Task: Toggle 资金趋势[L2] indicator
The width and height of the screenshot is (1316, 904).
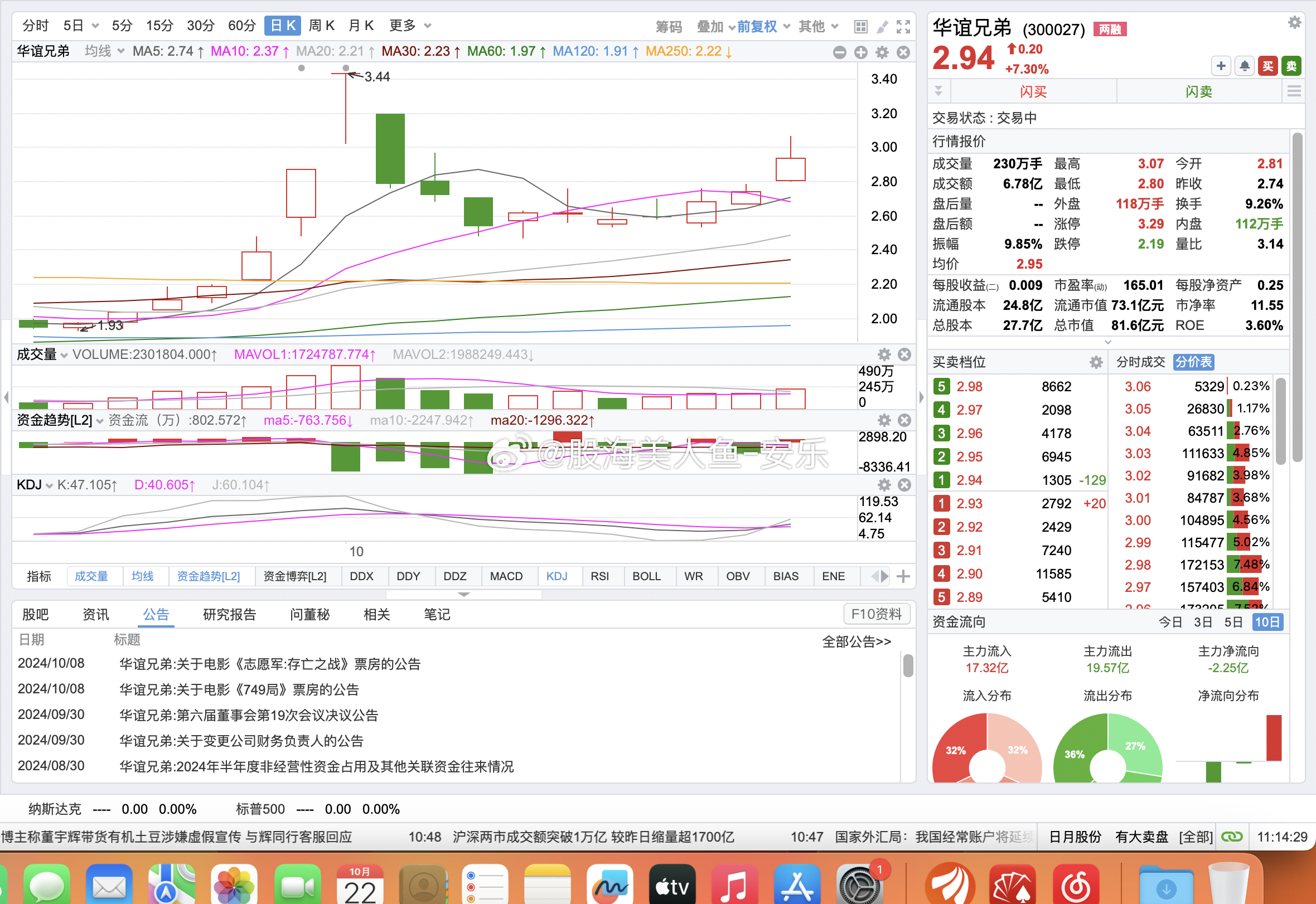Action: (x=208, y=576)
